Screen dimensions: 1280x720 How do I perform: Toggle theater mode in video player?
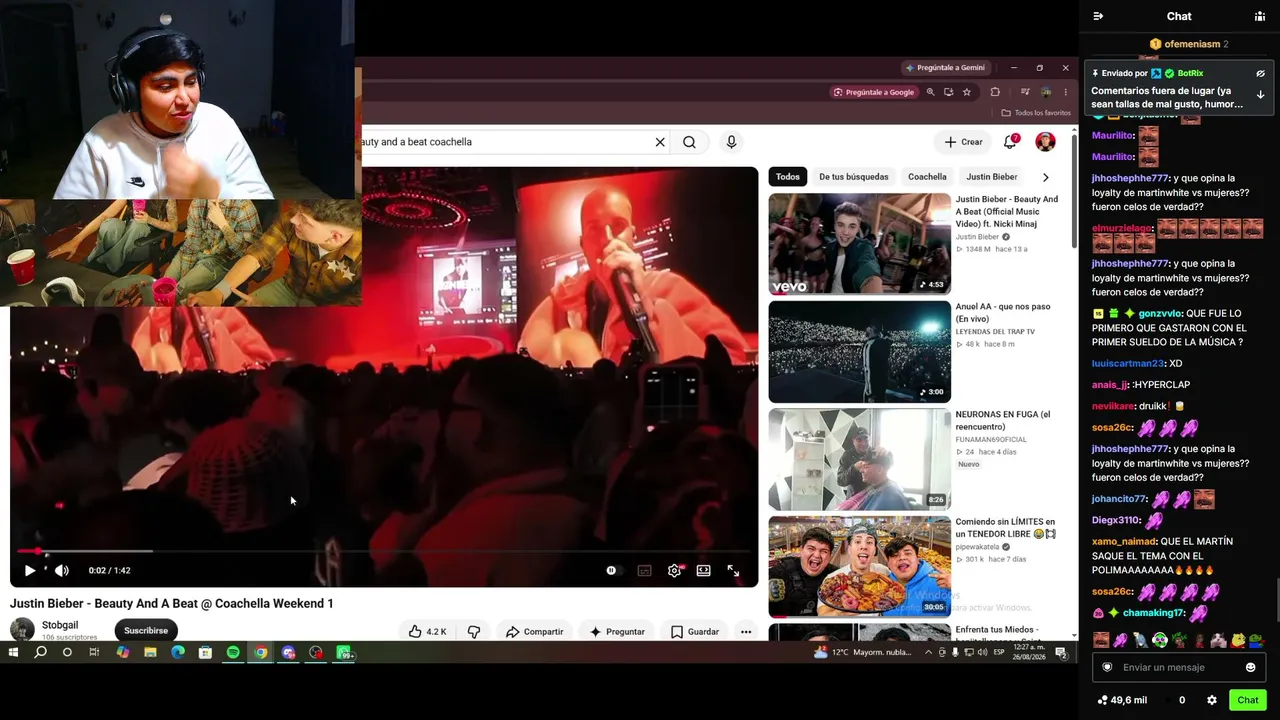point(704,570)
